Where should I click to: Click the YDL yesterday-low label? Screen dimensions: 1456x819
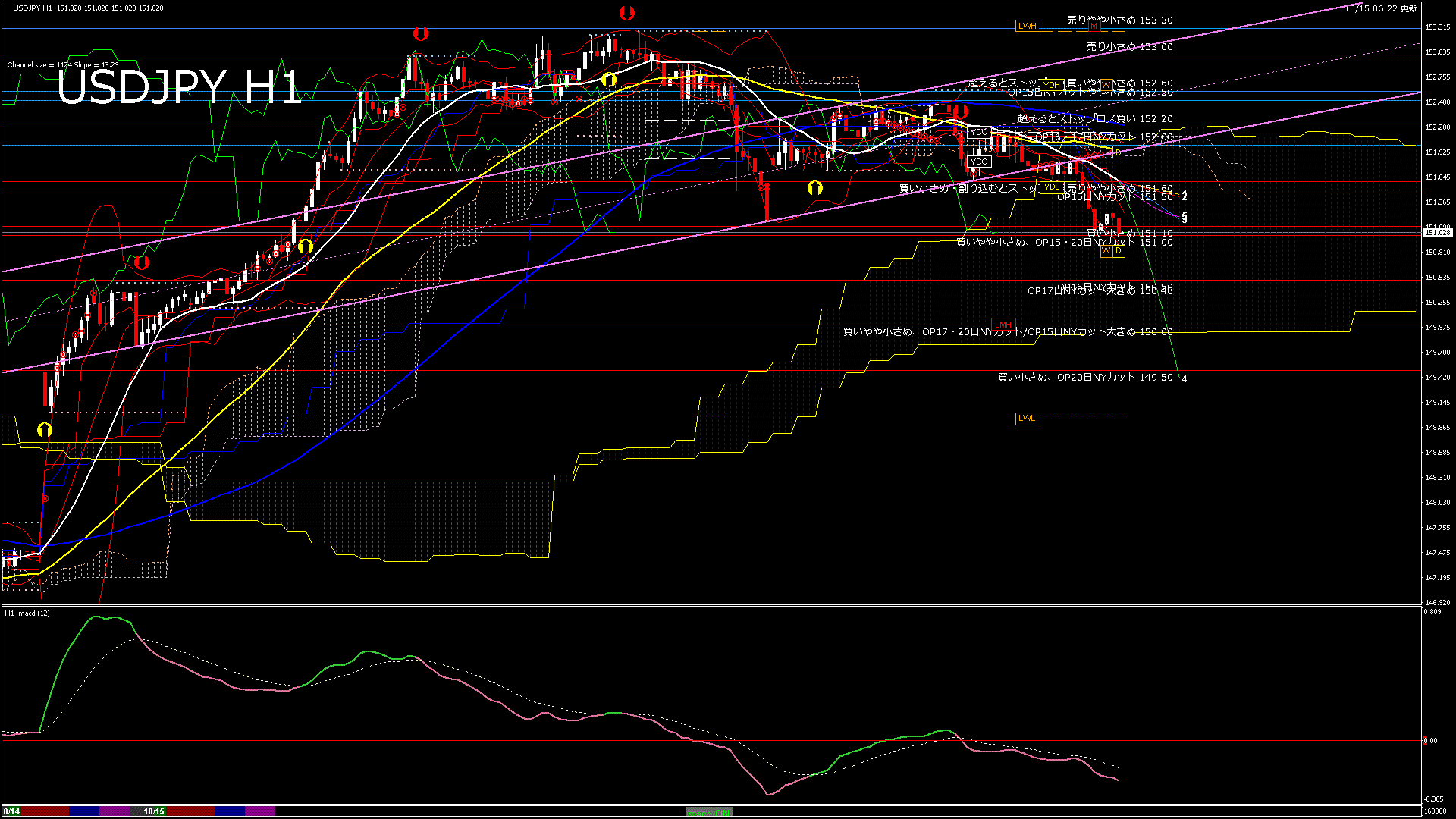coord(1051,187)
